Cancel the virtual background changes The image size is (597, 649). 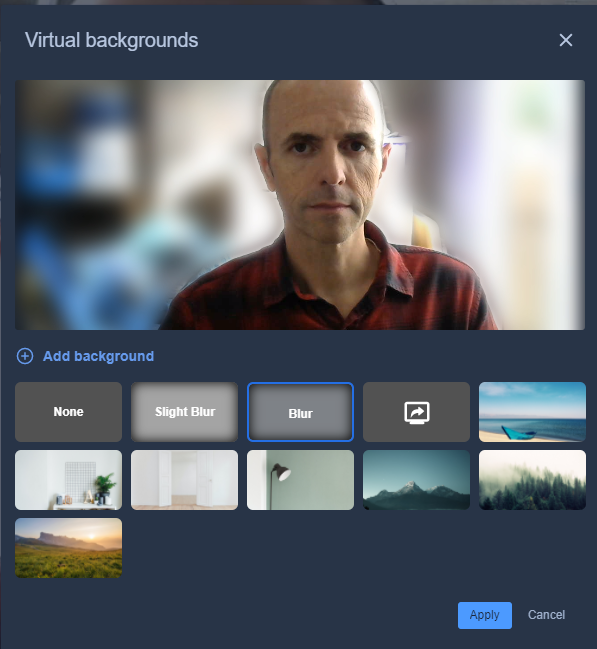(x=546, y=615)
